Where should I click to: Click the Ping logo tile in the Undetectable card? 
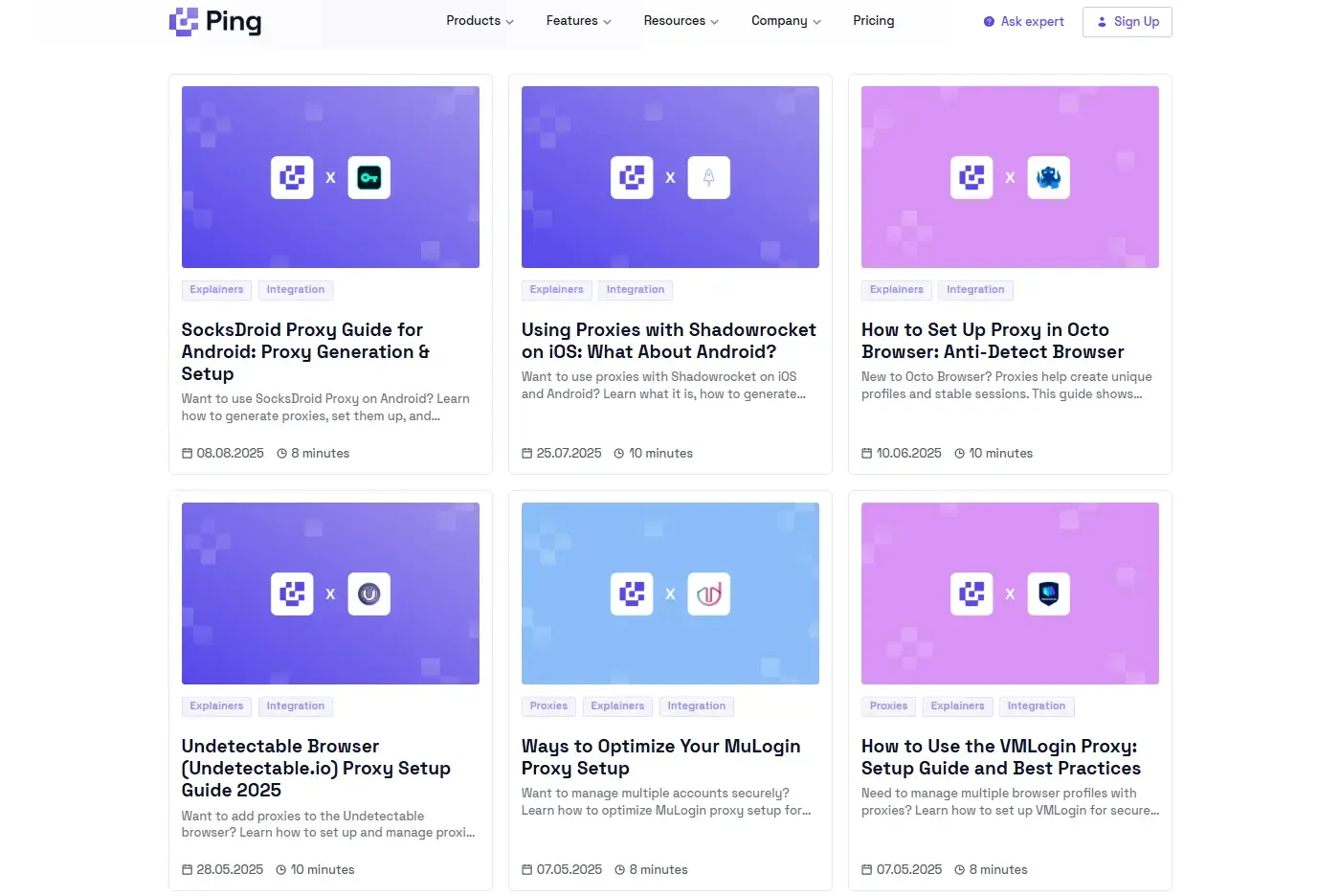pos(292,594)
